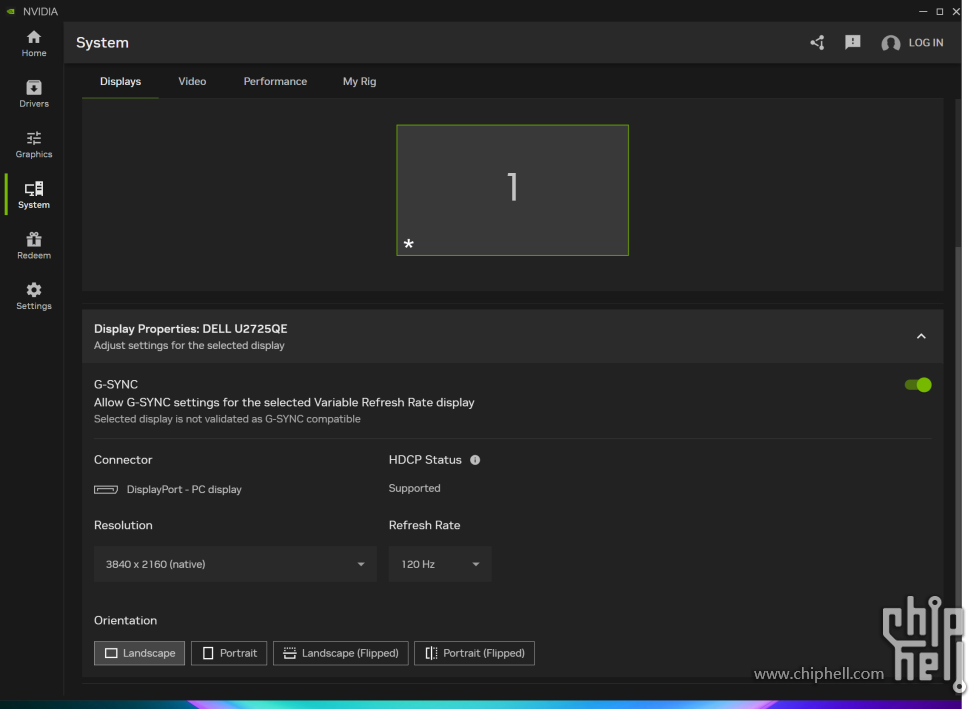This screenshot has height=709, width=980.
Task: Click the NVIDIA logo in title bar
Action: (11, 11)
